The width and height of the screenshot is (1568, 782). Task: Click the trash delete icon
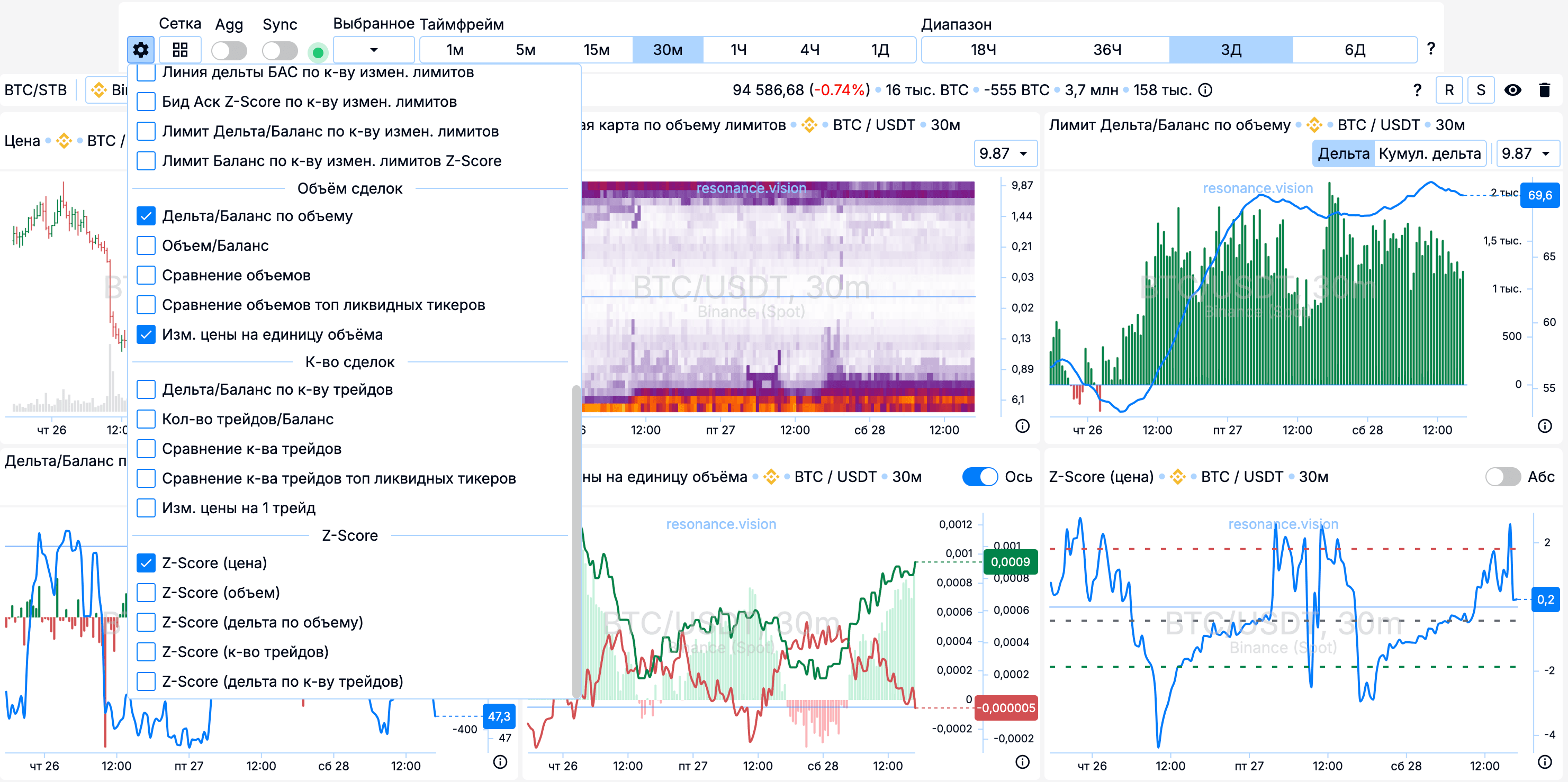point(1544,90)
